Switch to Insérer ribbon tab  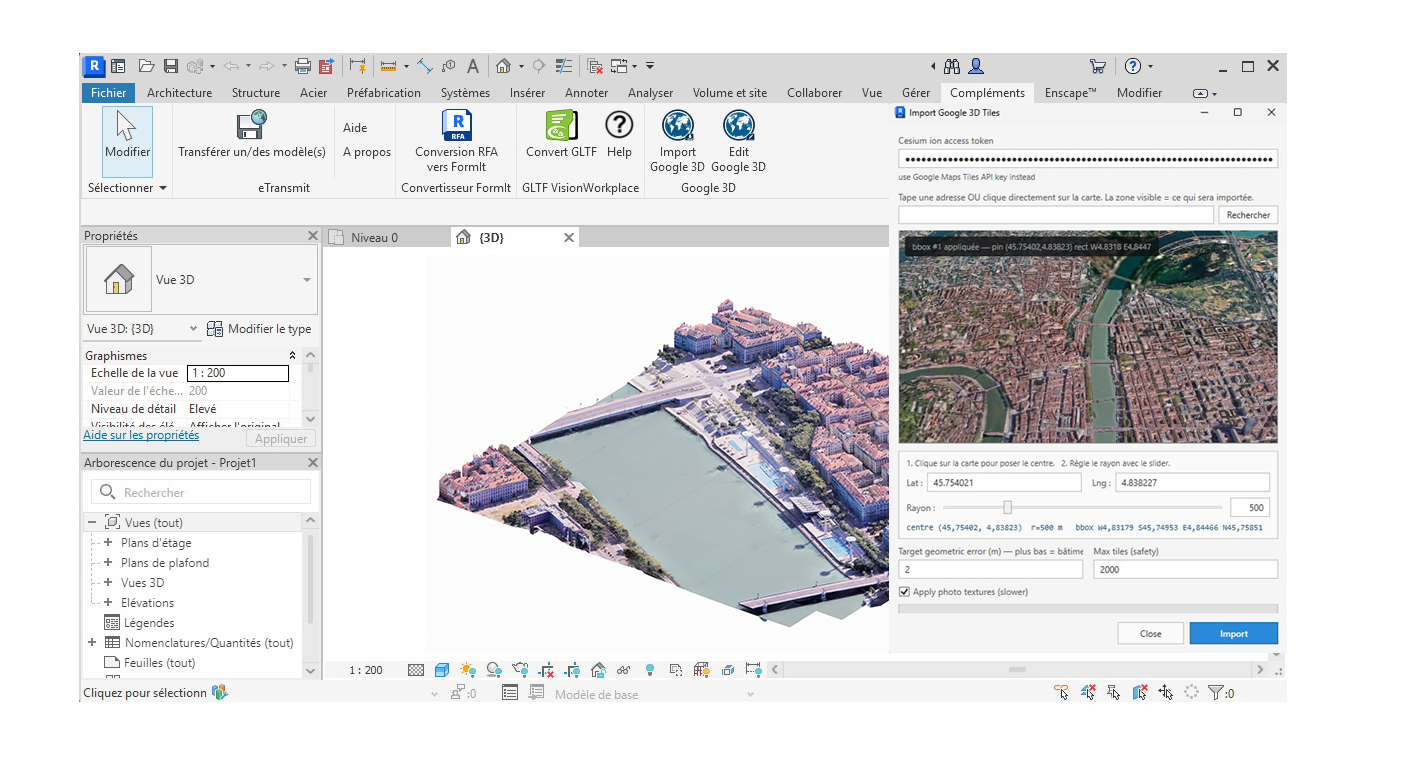(527, 93)
